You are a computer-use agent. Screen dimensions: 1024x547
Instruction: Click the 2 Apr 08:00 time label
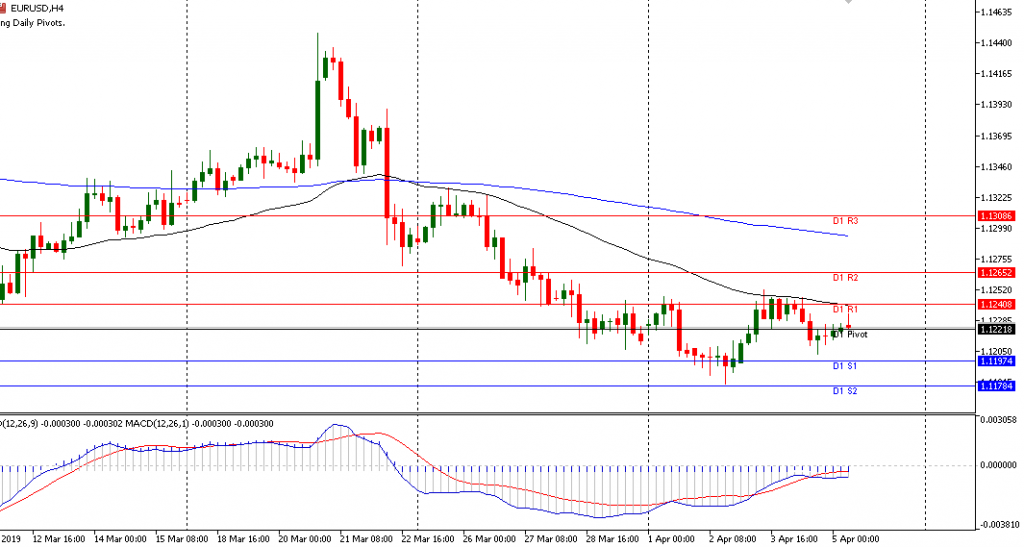pos(733,539)
